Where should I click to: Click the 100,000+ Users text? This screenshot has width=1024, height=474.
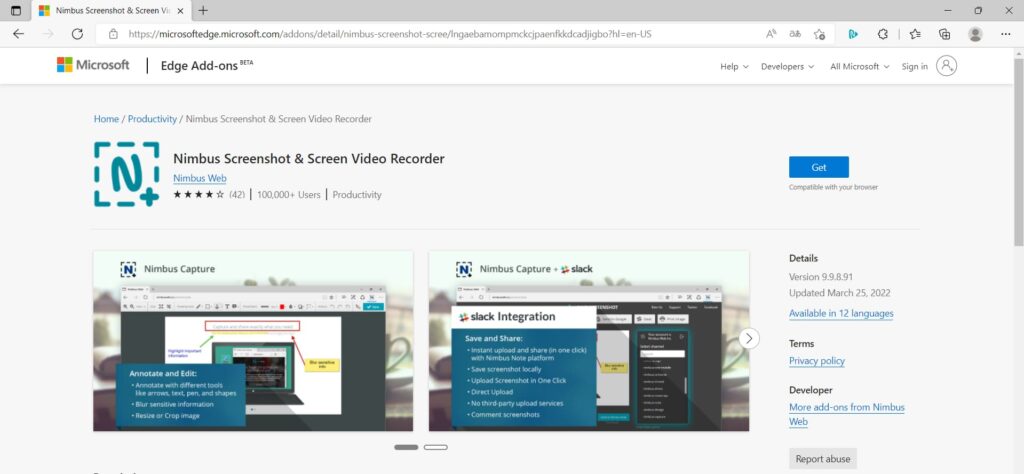point(289,195)
